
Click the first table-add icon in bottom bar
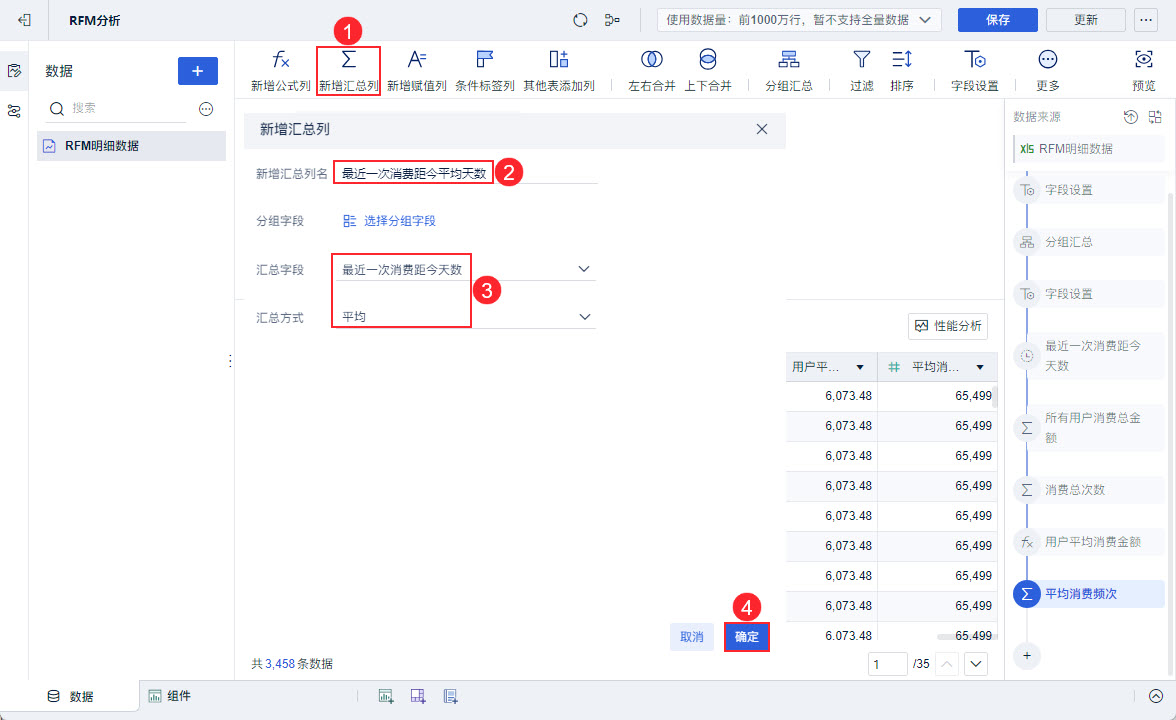pyautogui.click(x=386, y=696)
